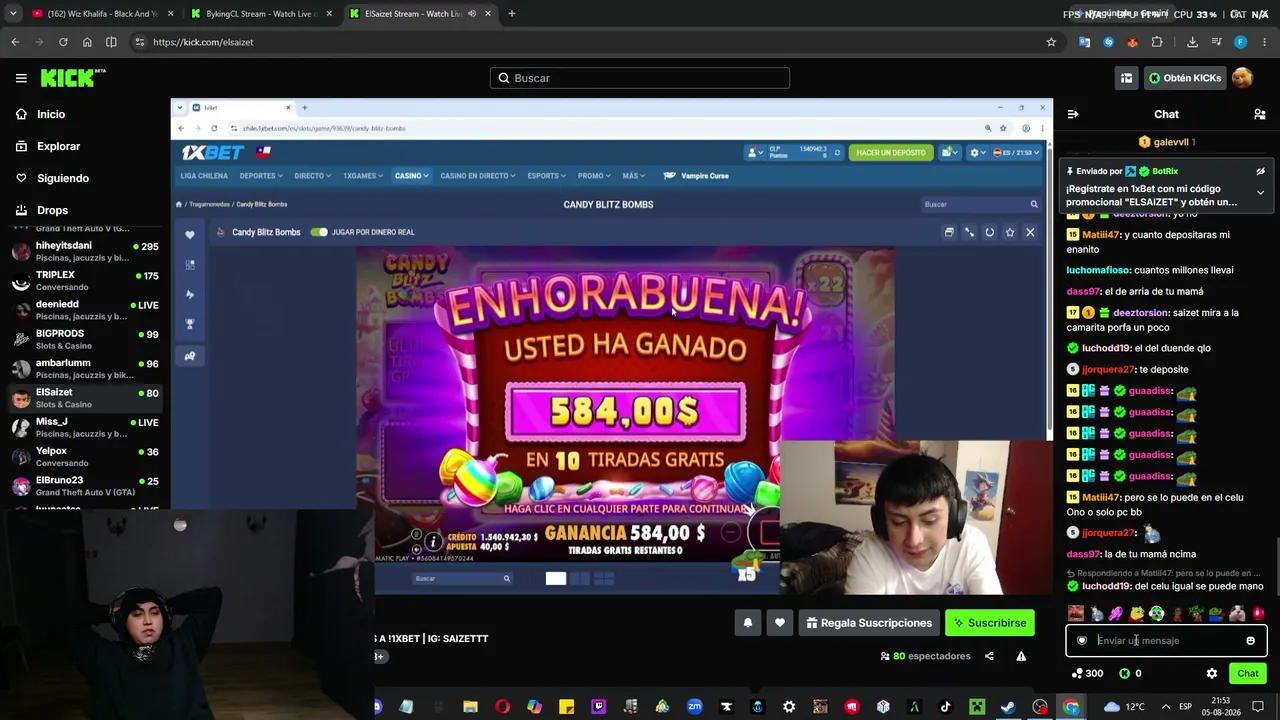Screen dimensions: 1280x720
Task: Expand DEPORTES menu in streamed 1xBet page
Action: (261, 176)
